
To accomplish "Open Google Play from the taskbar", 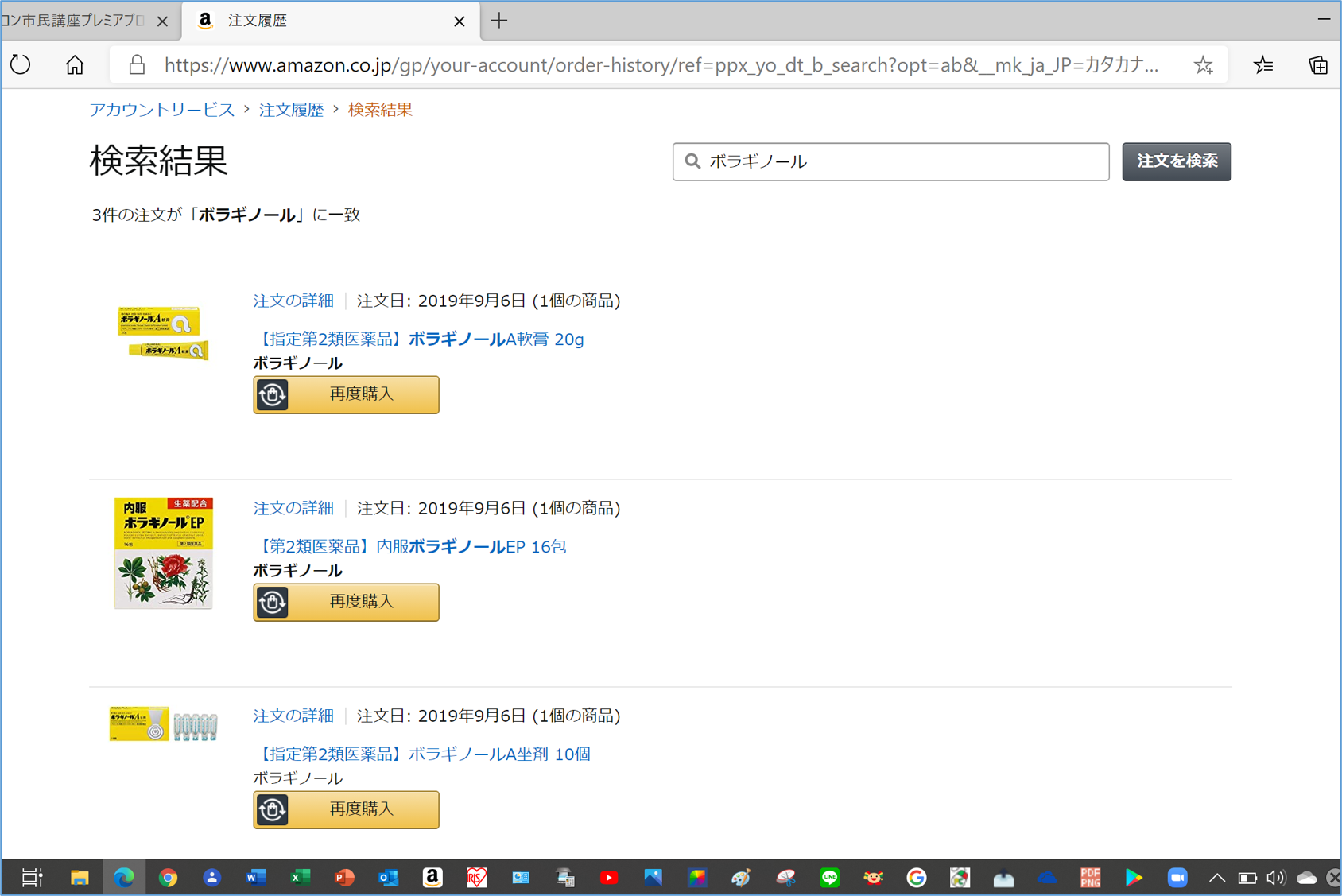I will tap(1134, 878).
